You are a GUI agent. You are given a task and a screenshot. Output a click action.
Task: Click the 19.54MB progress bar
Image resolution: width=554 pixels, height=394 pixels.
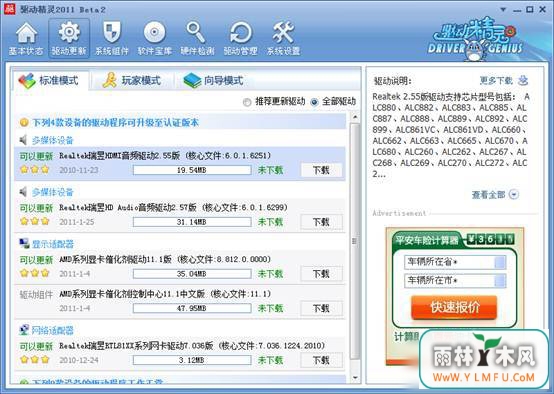pyautogui.click(x=192, y=170)
